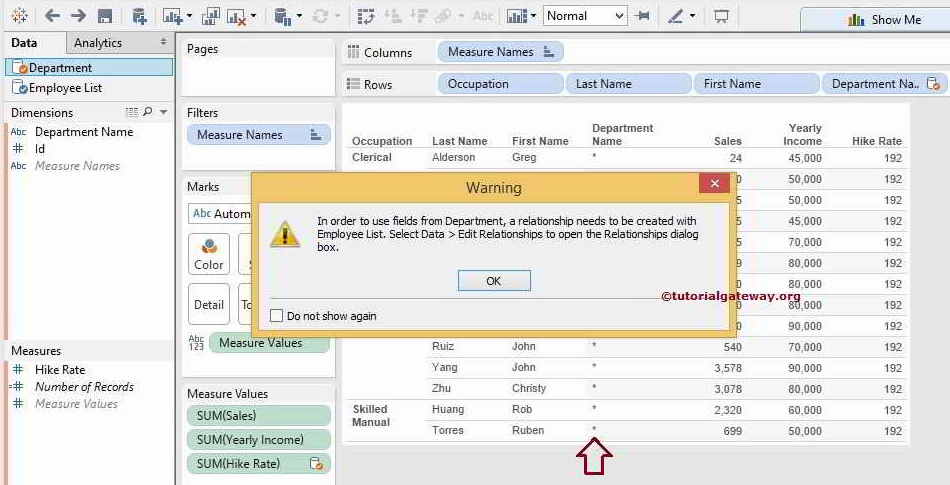Click OK in the Warning dialog
Viewport: 950px width, 485px height.
point(494,281)
